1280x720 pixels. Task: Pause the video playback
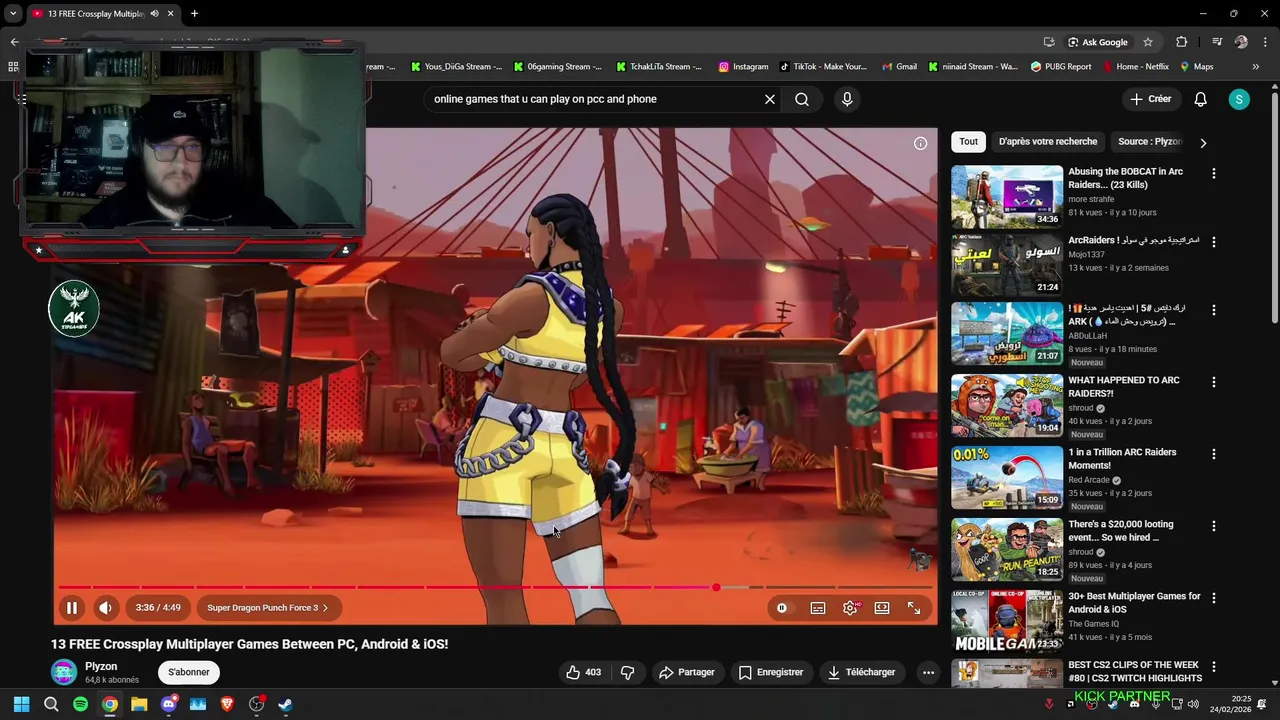tap(72, 608)
